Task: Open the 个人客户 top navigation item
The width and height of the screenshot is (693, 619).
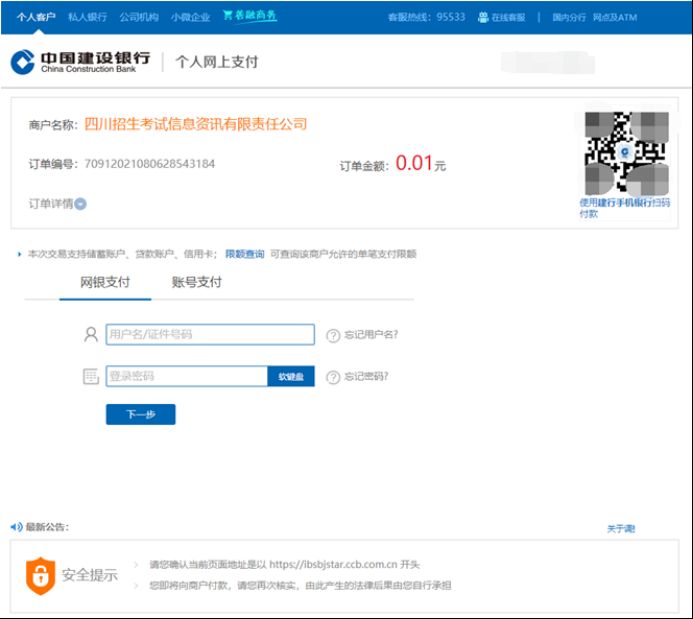Action: [x=36, y=17]
